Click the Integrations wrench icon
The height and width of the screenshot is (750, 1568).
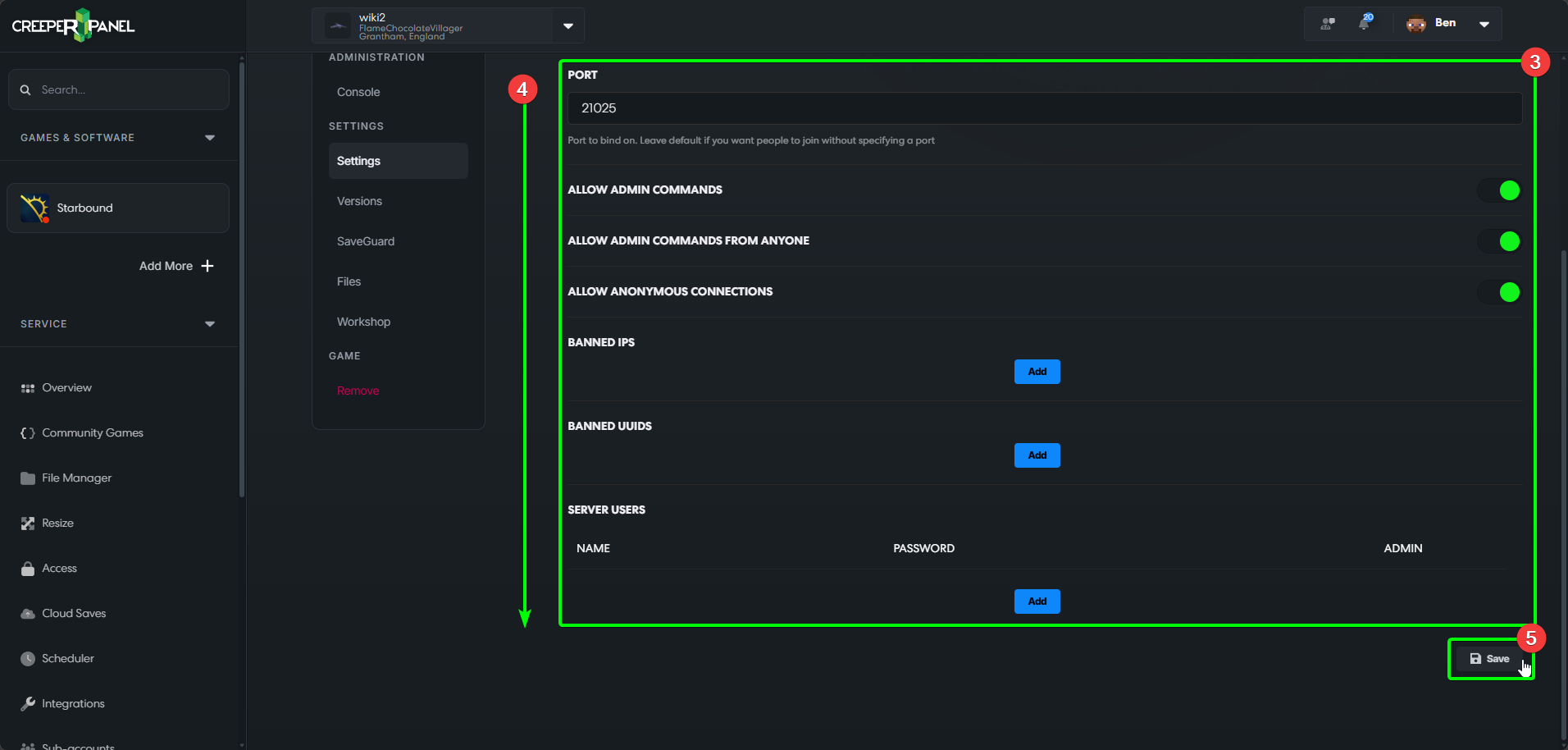click(28, 704)
